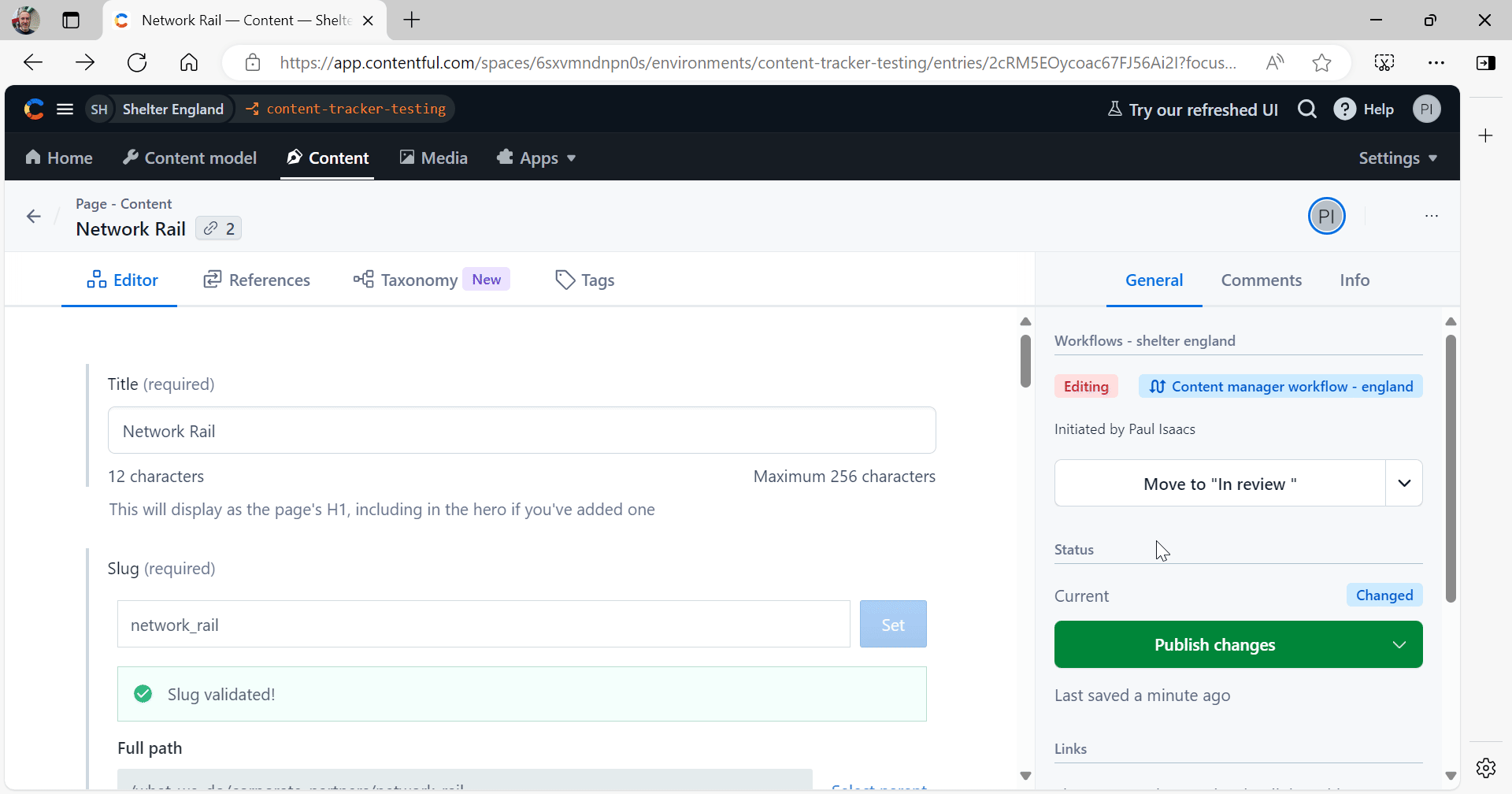
Task: Expand the Apps dropdown
Action: point(536,158)
